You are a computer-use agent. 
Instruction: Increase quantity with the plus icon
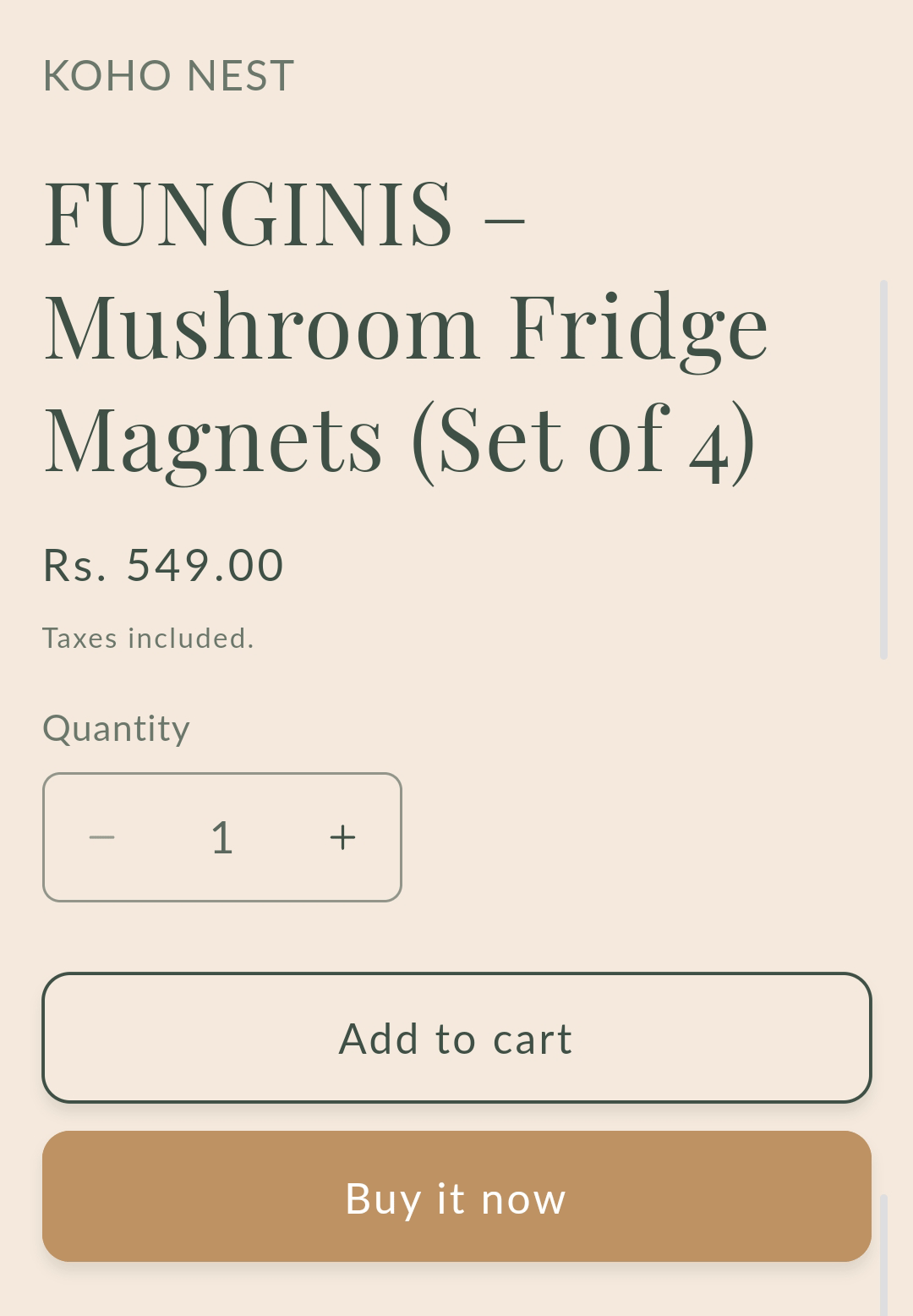[x=342, y=837]
